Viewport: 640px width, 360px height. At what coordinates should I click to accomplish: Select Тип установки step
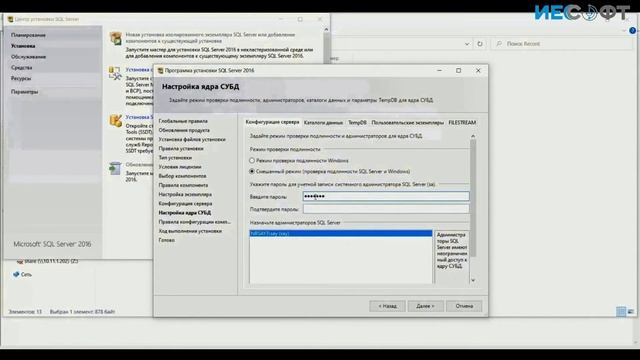pos(175,158)
